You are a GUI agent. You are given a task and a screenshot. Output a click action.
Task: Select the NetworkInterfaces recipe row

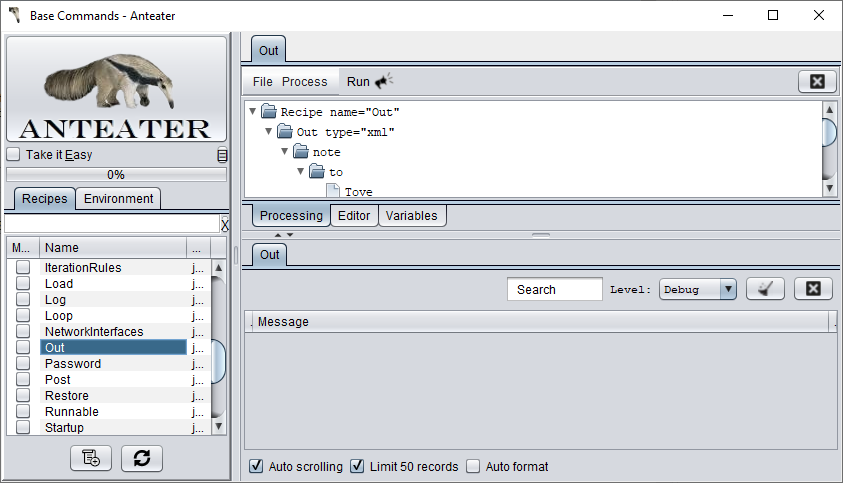[x=113, y=331]
